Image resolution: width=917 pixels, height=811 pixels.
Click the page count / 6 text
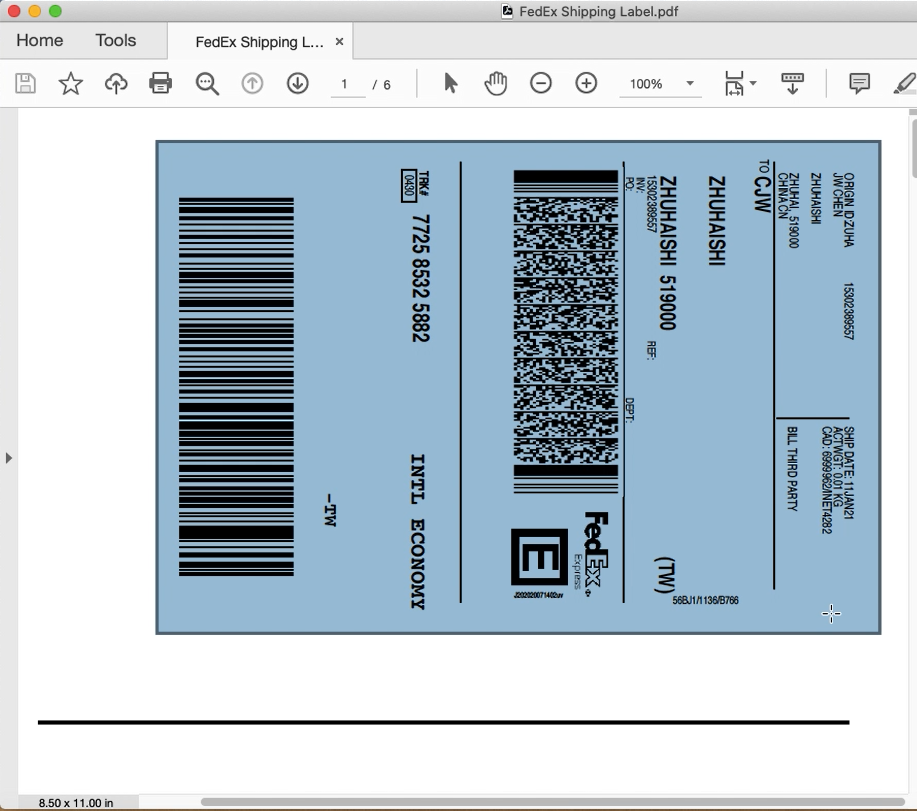381,85
